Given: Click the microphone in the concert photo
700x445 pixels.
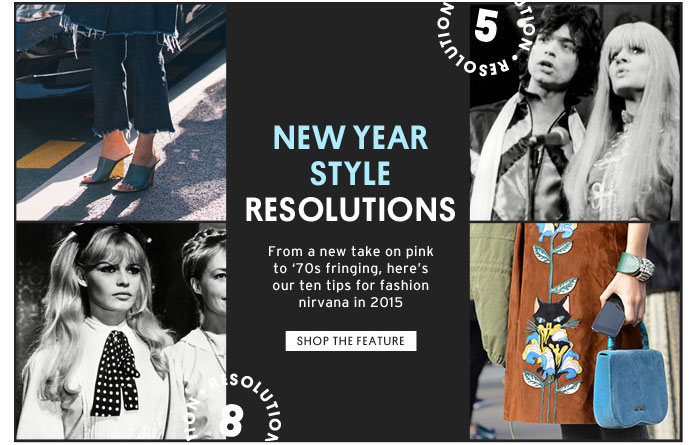Looking at the screenshot, I should [x=550, y=137].
